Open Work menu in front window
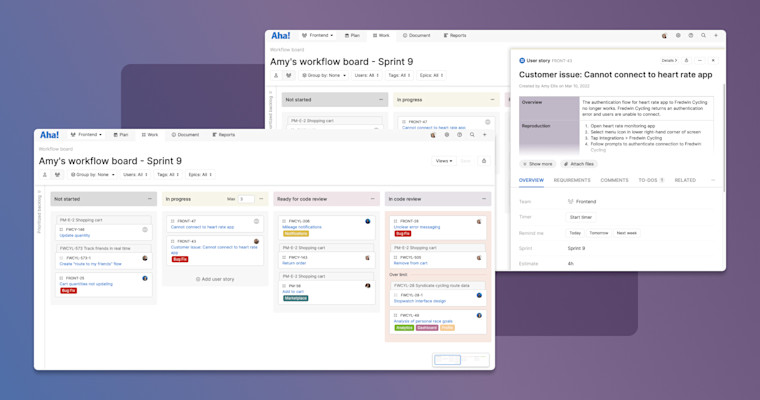760x400 pixels. 150,135
